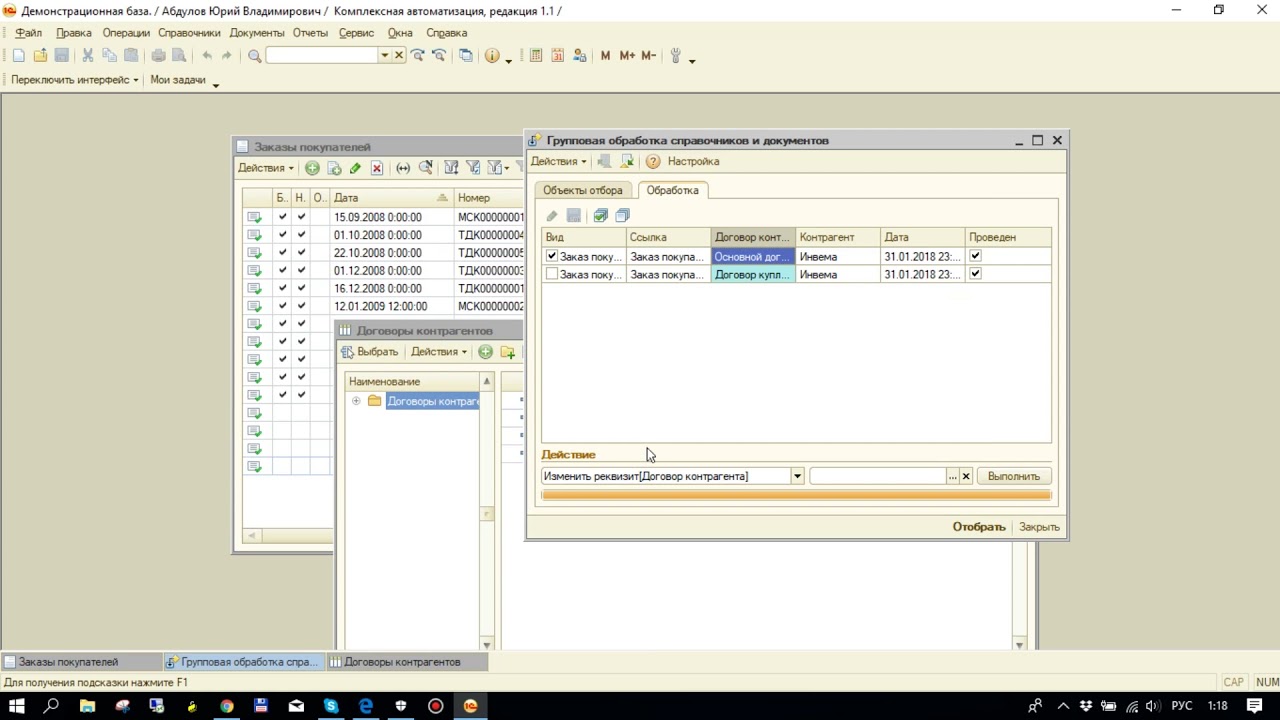
Task: Open the Переключить интерфейс dropdown
Action: point(75,80)
